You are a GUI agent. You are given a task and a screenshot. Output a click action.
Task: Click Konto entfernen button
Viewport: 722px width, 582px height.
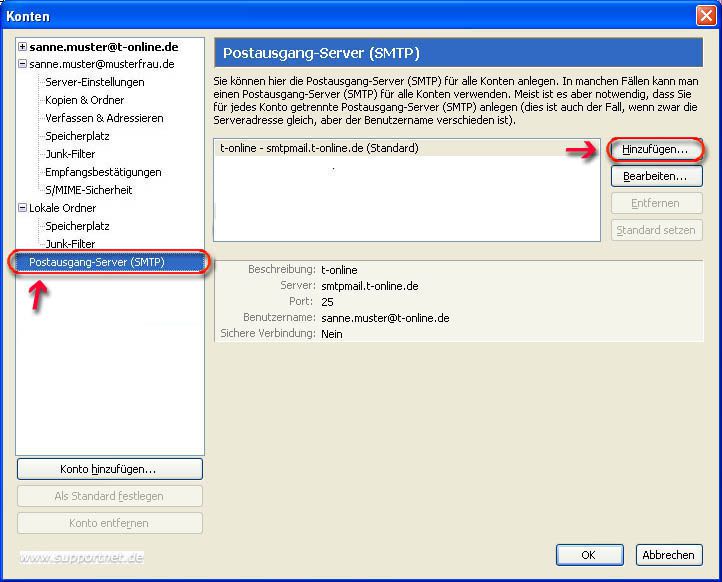click(x=110, y=523)
